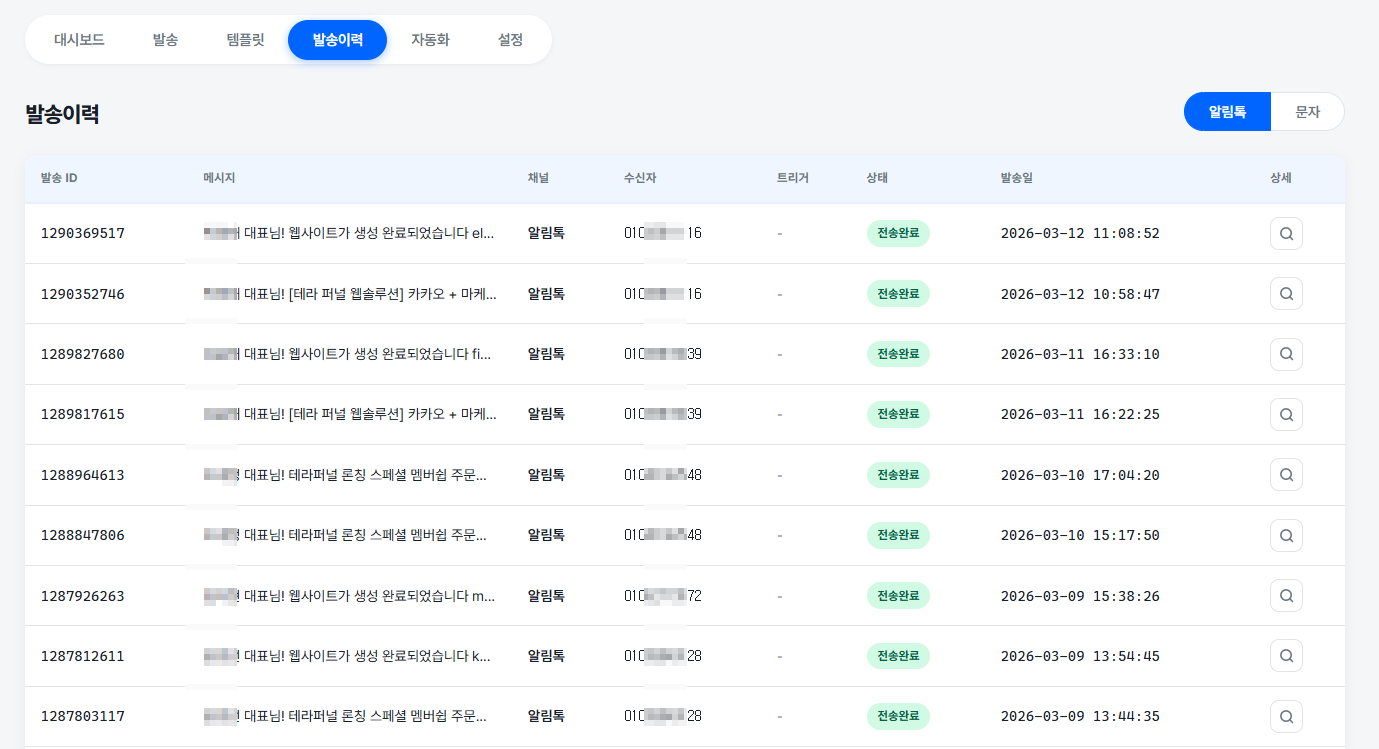This screenshot has width=1379, height=749.
Task: Click magnifier for send ID 1287812611
Action: coord(1286,655)
